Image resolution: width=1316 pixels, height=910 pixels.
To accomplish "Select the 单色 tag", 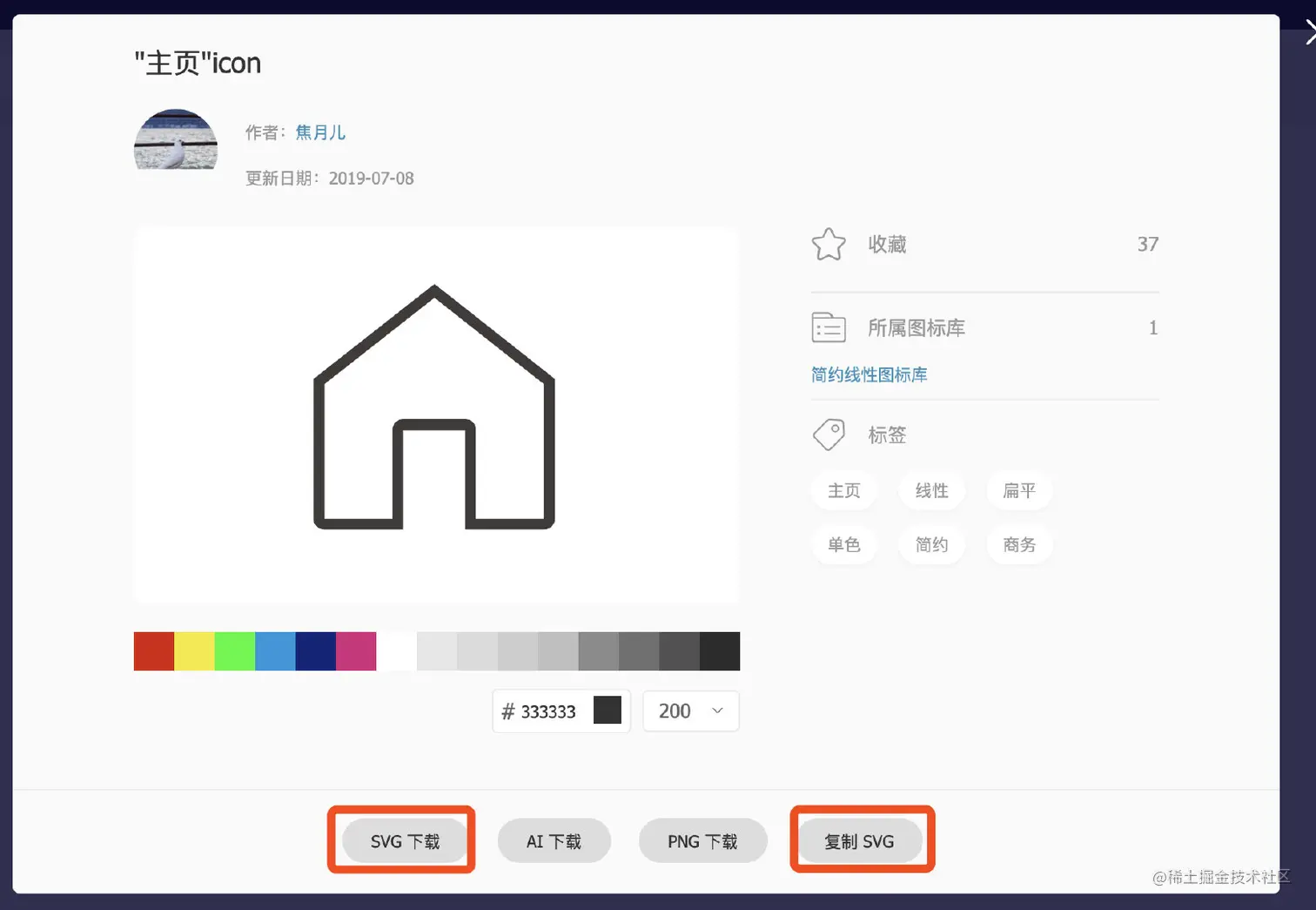I will click(x=844, y=545).
